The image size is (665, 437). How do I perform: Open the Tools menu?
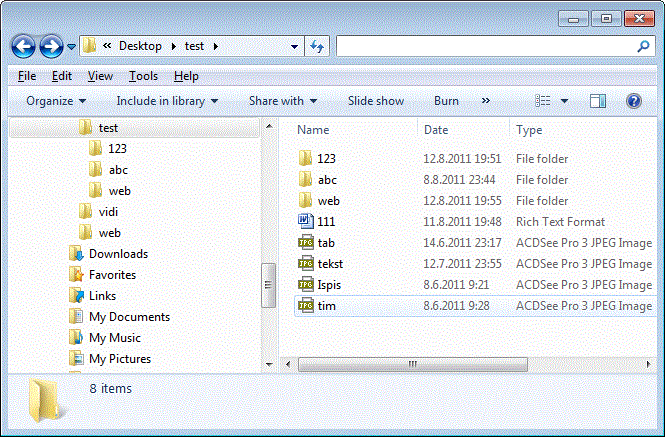point(143,76)
